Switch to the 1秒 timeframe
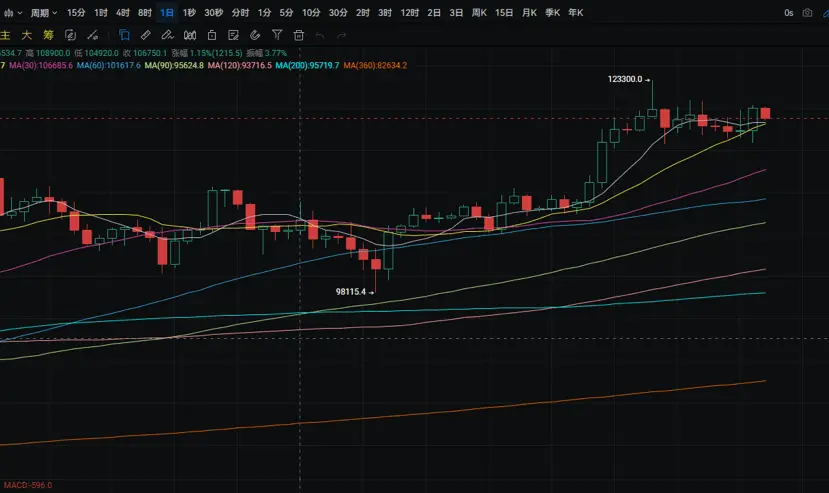The image size is (829, 493). pyautogui.click(x=189, y=13)
